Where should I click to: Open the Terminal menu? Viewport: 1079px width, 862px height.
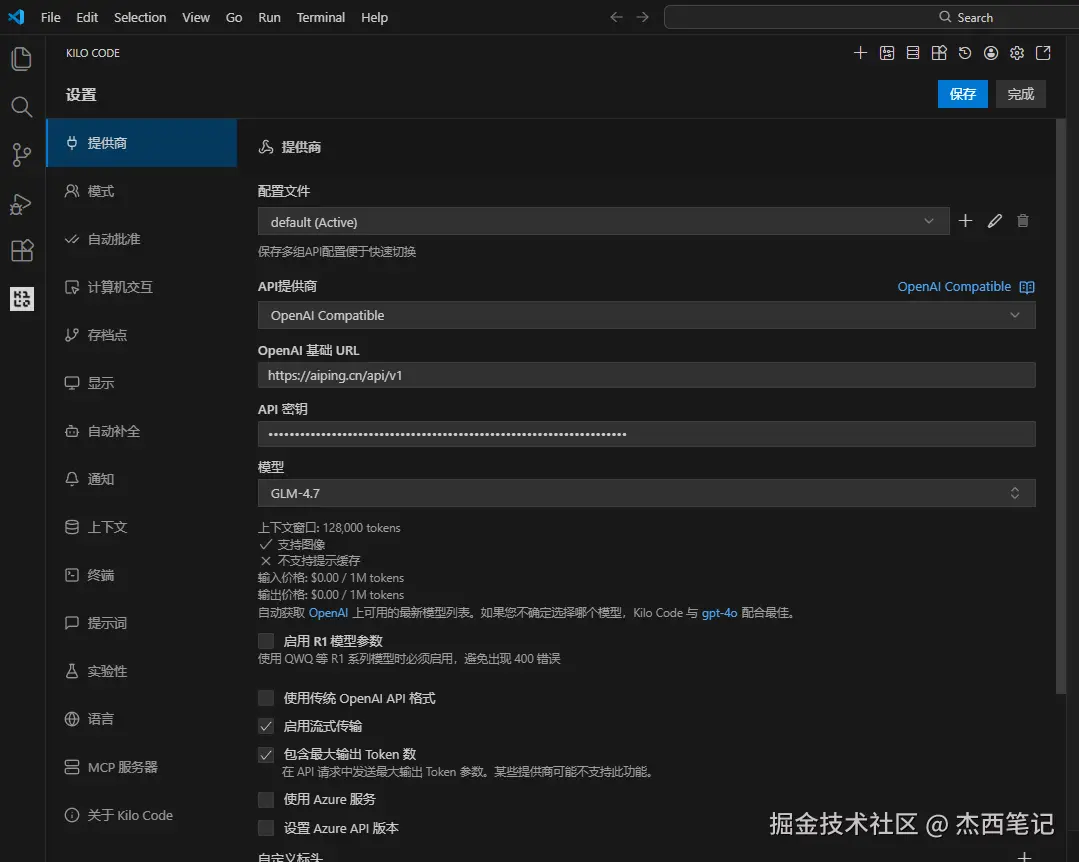click(321, 17)
